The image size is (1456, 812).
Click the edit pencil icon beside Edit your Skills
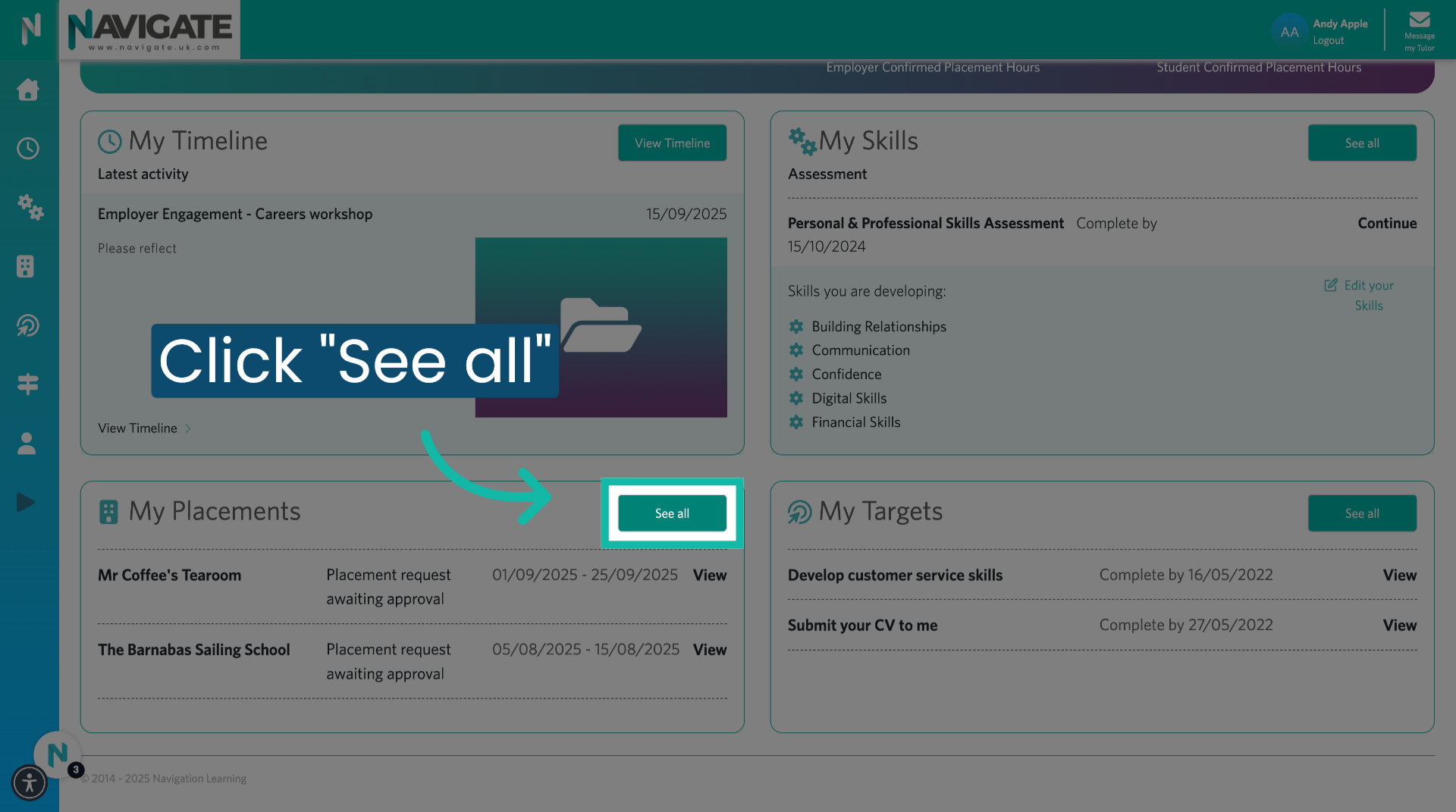coord(1331,285)
